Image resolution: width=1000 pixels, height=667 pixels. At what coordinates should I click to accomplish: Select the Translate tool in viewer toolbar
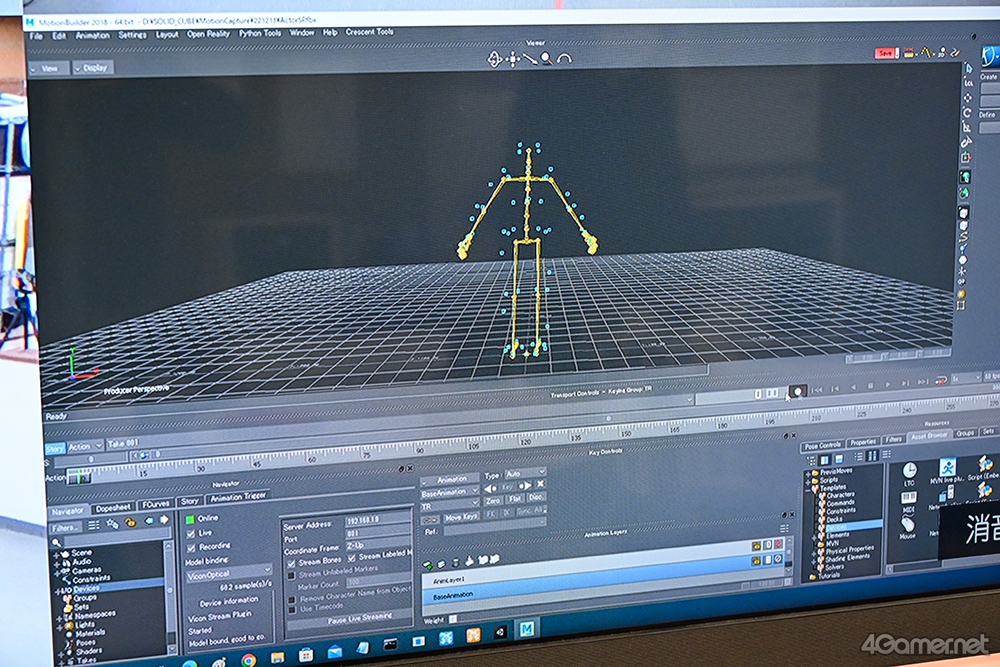[x=967, y=98]
